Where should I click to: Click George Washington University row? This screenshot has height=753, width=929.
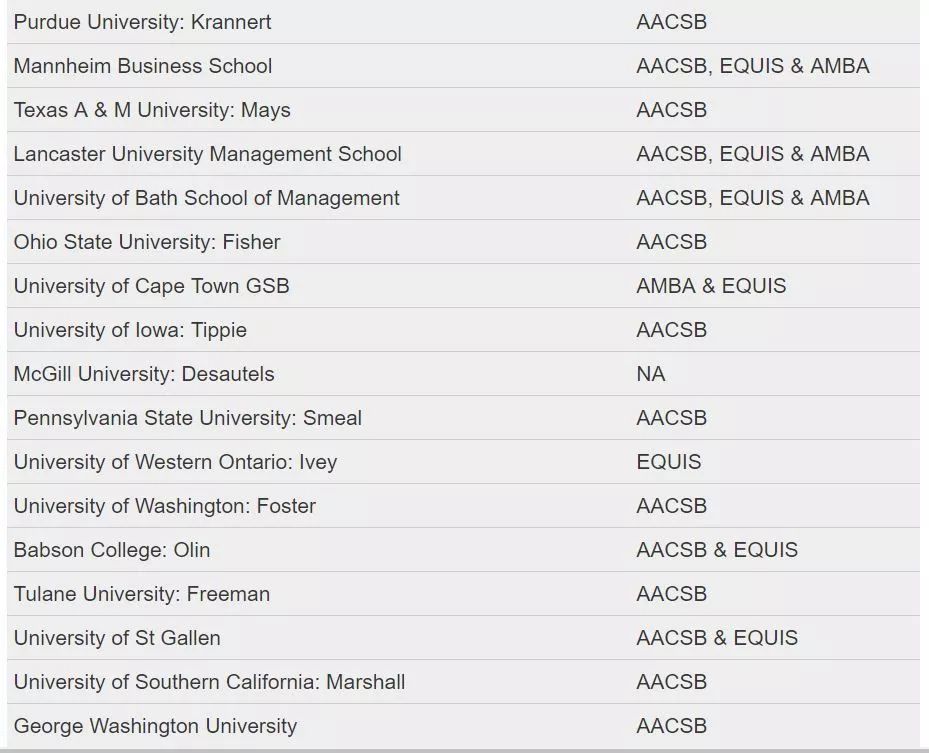(x=155, y=726)
